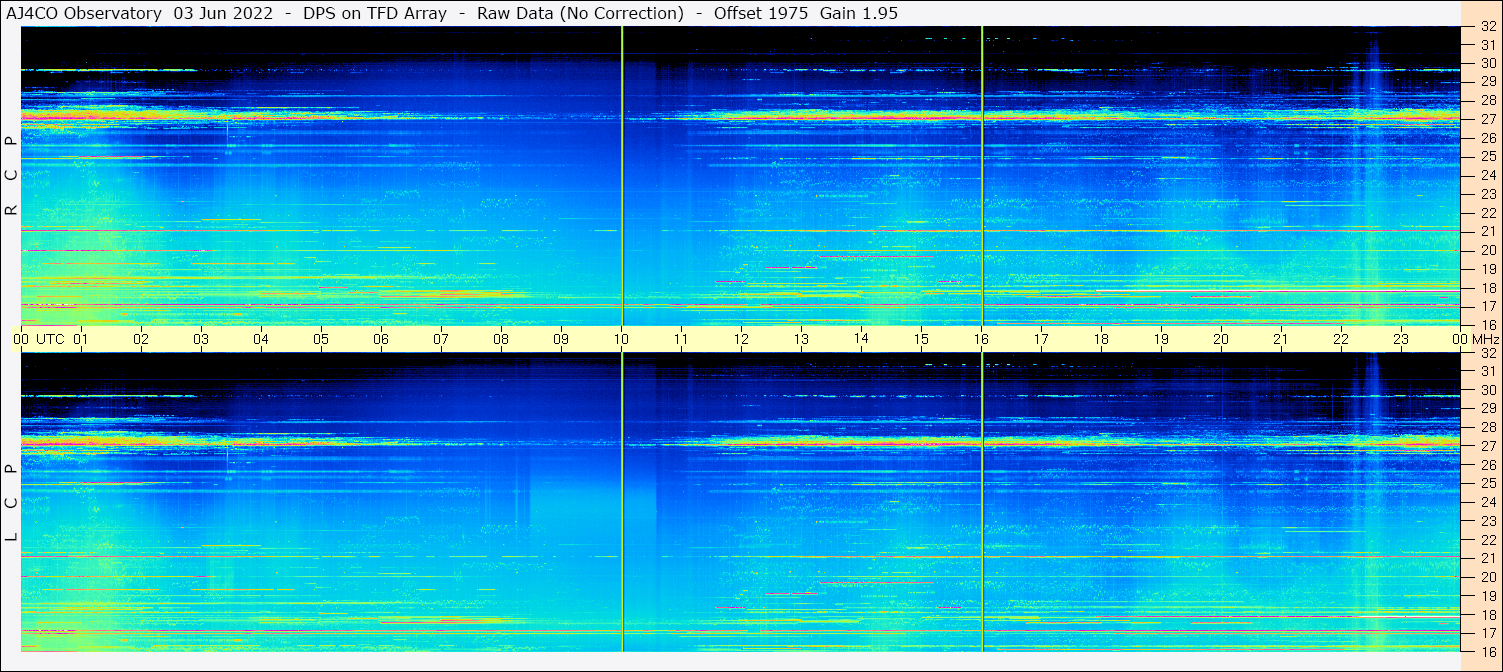
Task: Click the 30 MHz tick of the RCP panel
Action: coord(1488,63)
